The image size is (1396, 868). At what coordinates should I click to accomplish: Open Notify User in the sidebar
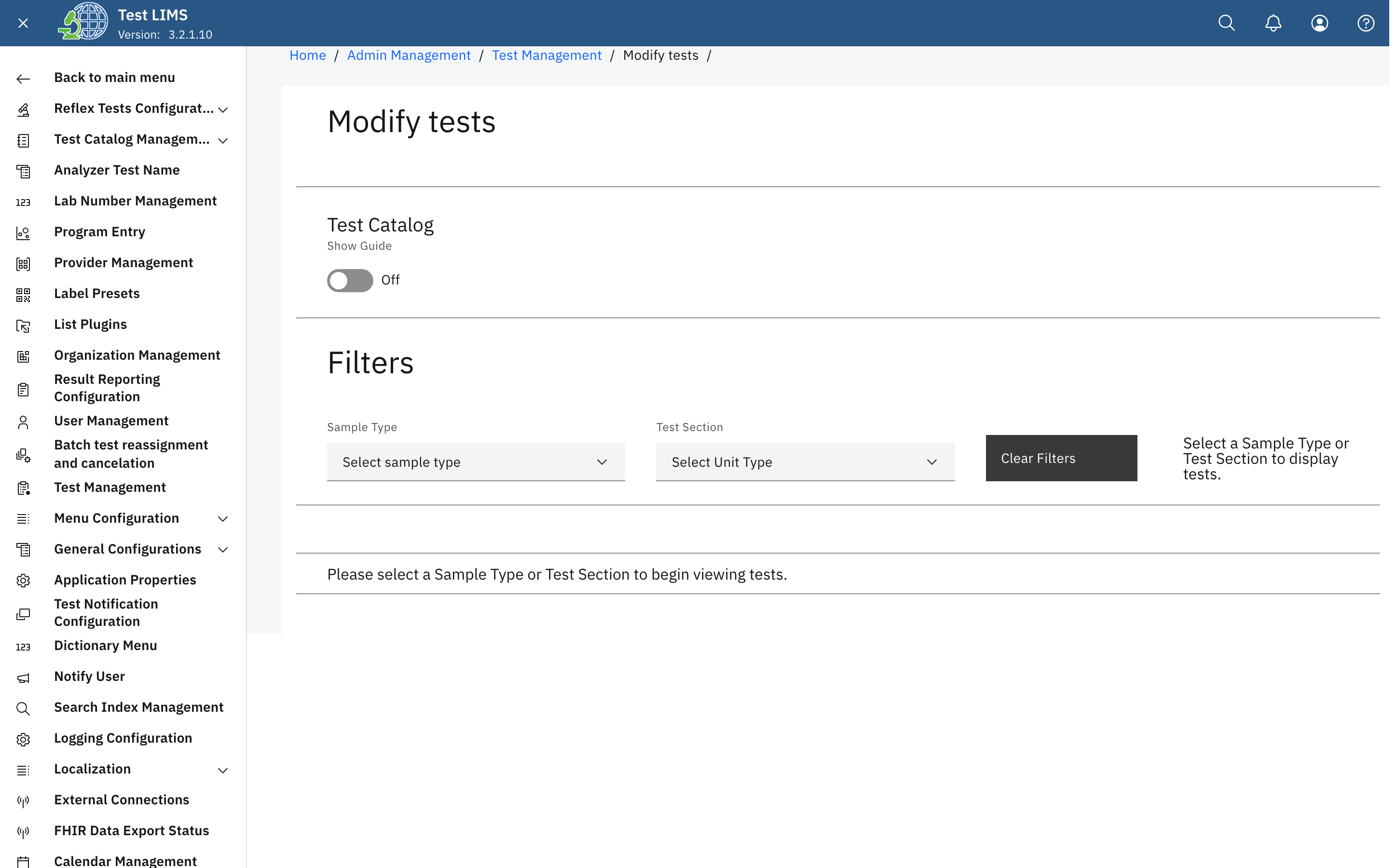[89, 676]
